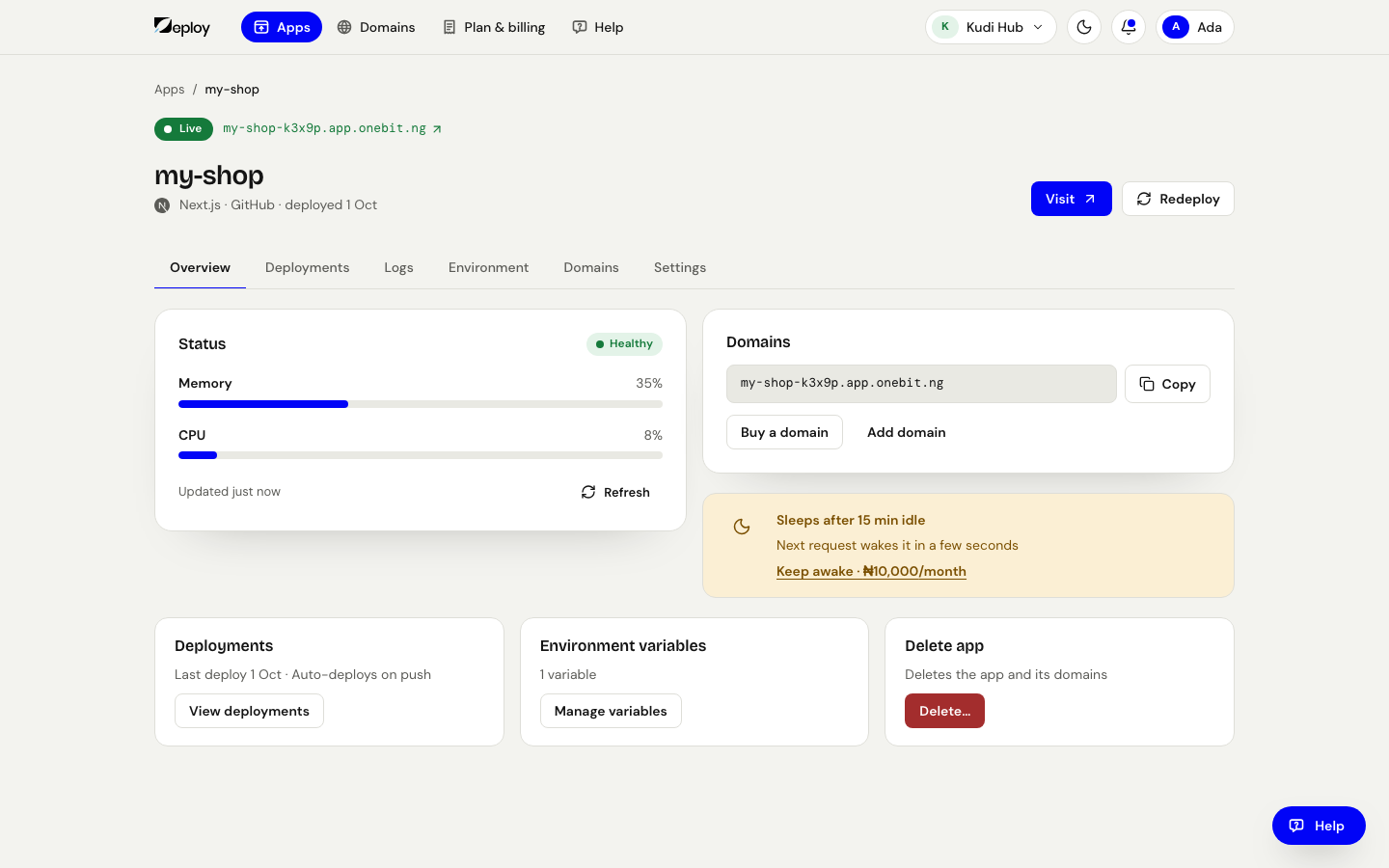Viewport: 1389px width, 868px height.
Task: Go to Apps in the top navigation
Action: pyautogui.click(x=282, y=27)
